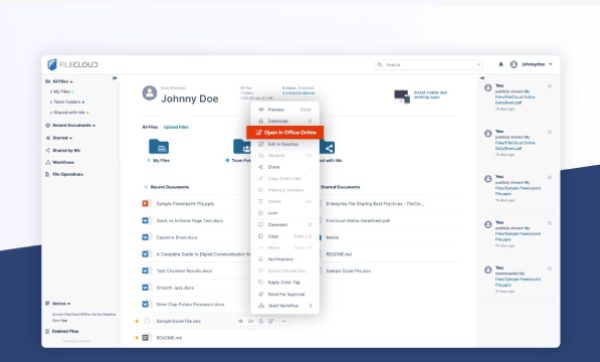
Task: Click the FileCloud logo
Action: coord(73,64)
